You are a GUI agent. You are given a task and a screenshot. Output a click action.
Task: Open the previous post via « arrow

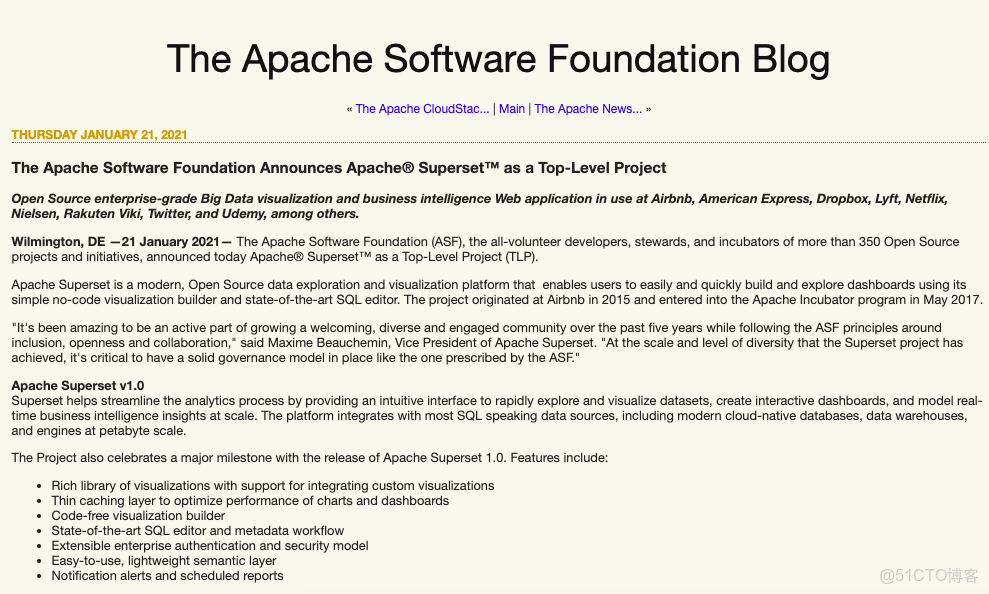[348, 108]
